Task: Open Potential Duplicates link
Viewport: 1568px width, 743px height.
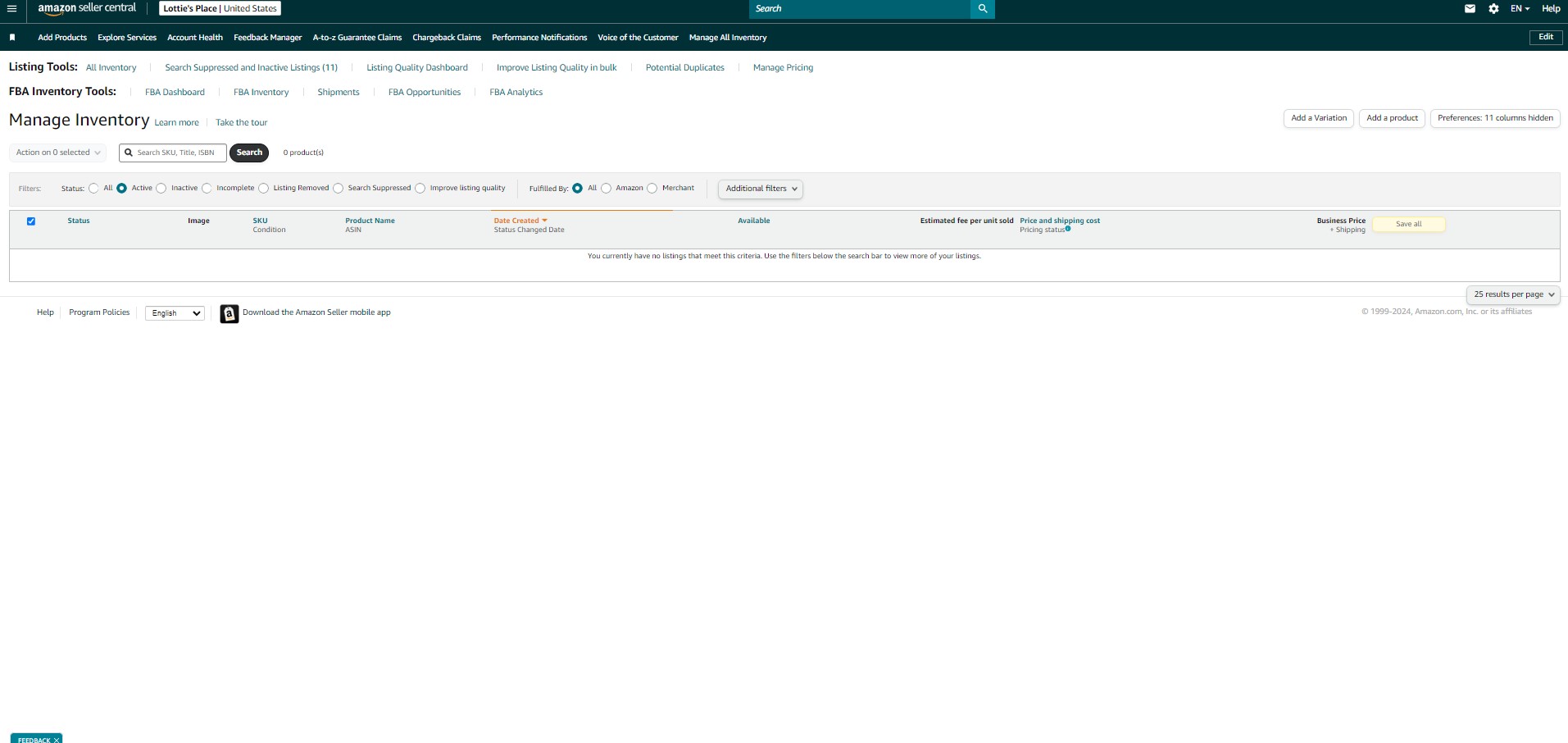Action: 685,68
